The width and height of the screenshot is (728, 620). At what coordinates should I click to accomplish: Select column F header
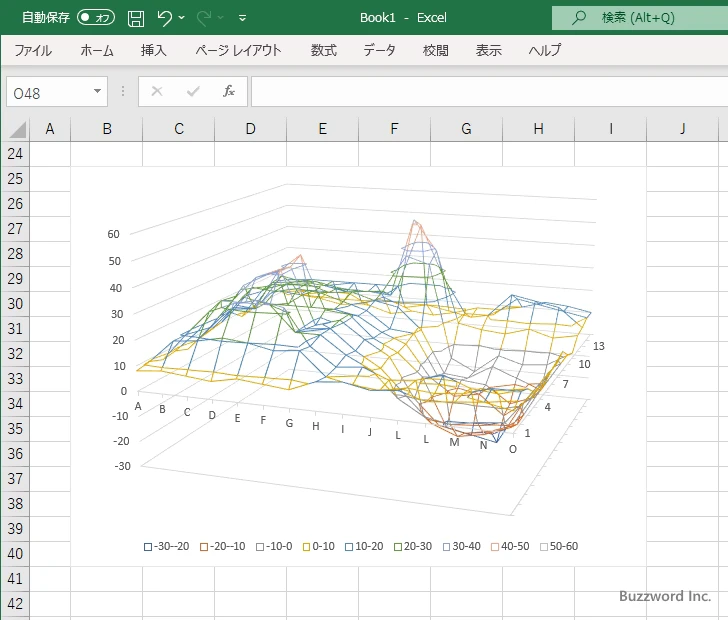(395, 129)
